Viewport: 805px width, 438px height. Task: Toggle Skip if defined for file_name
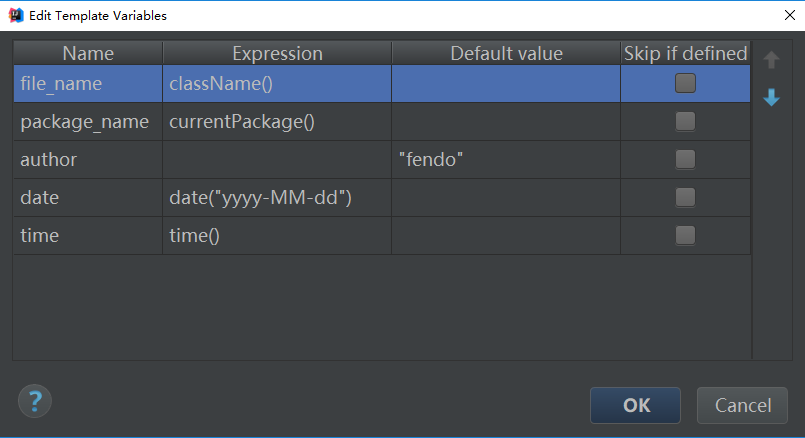point(685,83)
